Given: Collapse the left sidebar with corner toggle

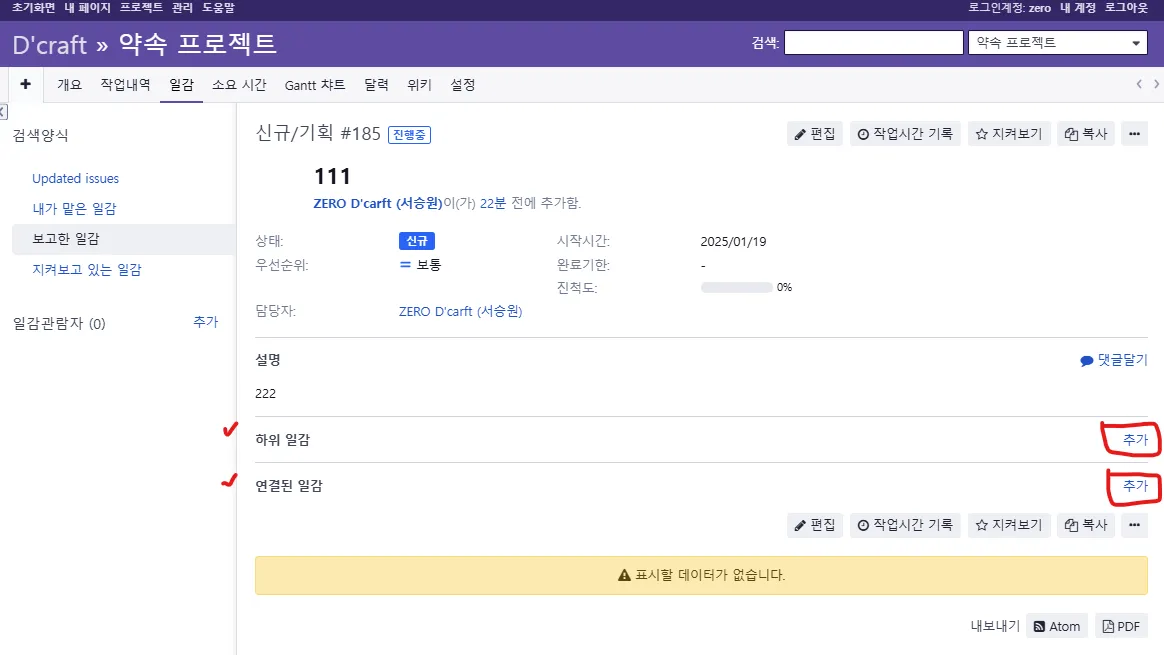Looking at the screenshot, I should 3,111.
